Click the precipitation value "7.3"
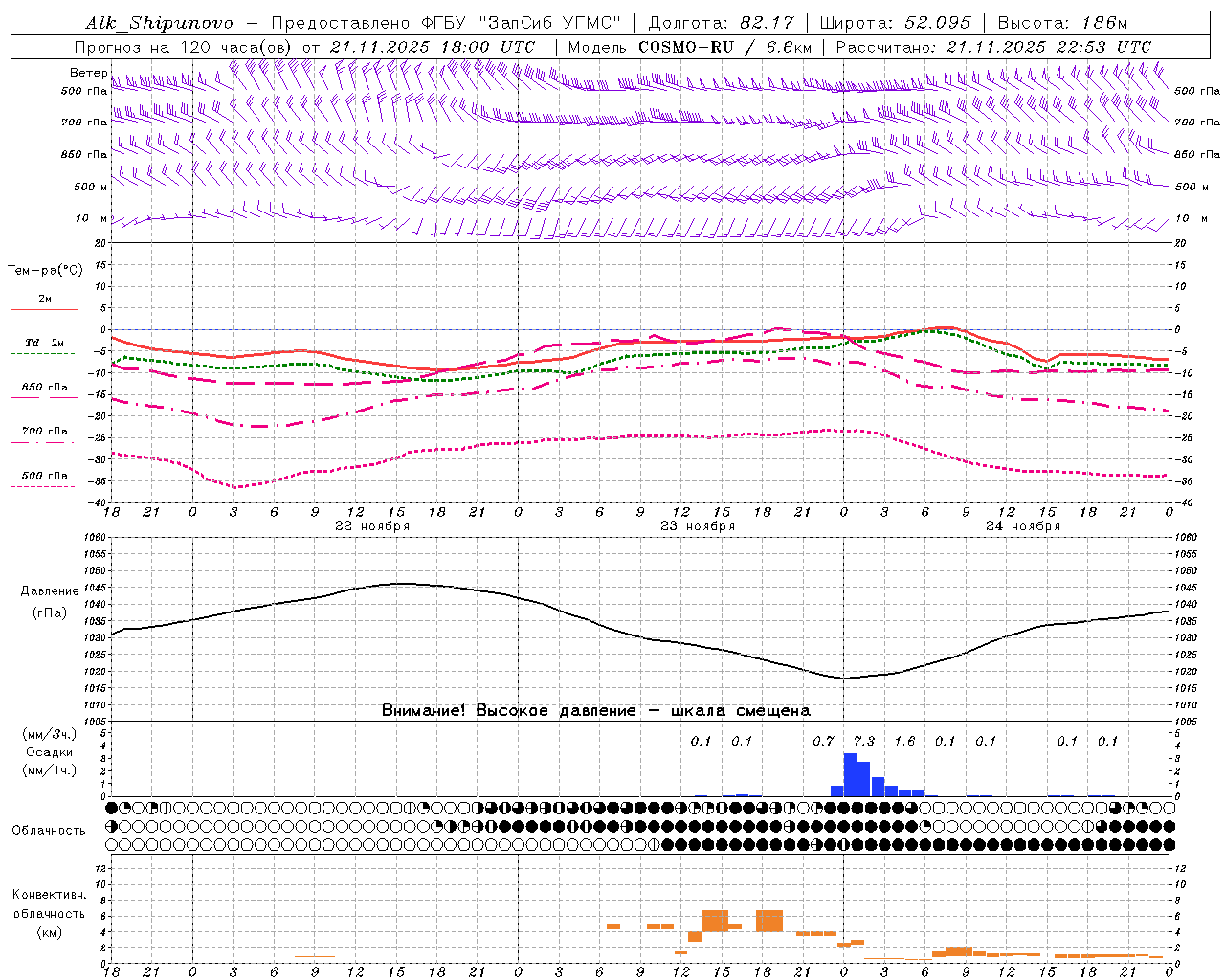 pyautogui.click(x=864, y=742)
